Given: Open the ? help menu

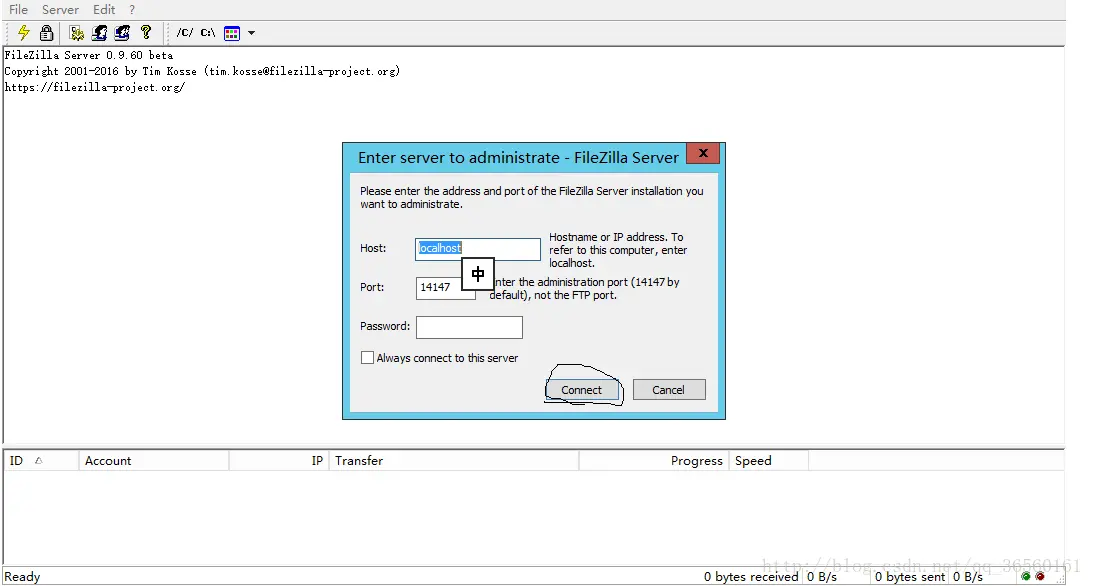Looking at the screenshot, I should tap(132, 10).
